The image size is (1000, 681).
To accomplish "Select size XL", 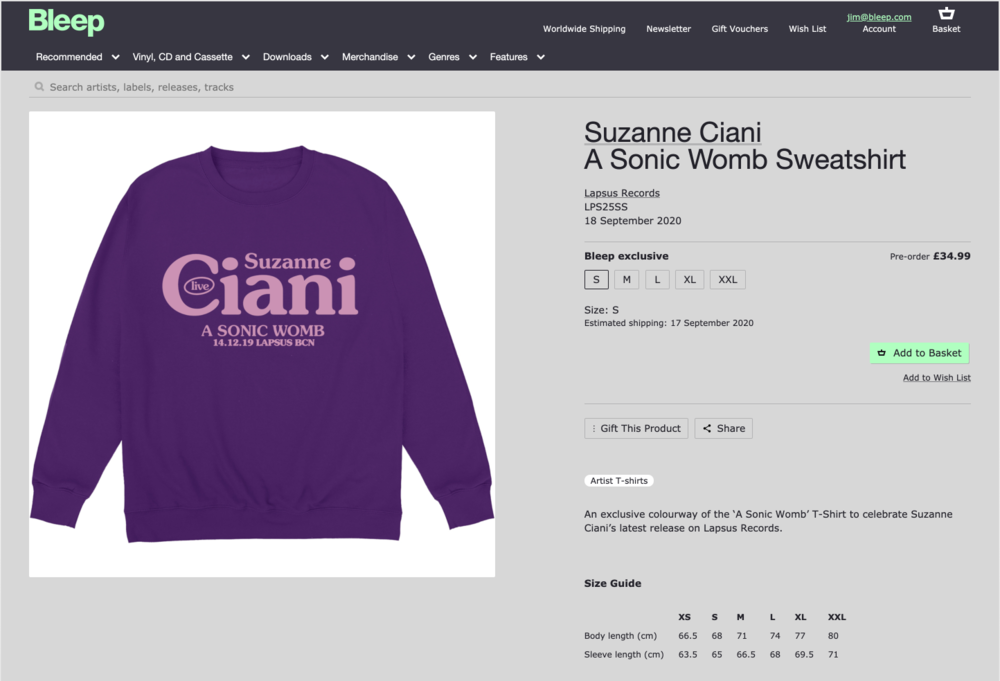I will pos(689,280).
